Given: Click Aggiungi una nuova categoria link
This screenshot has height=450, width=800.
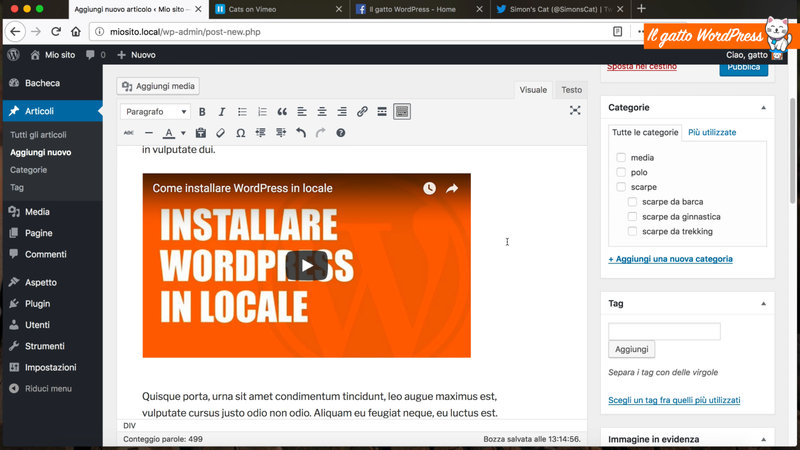Looking at the screenshot, I should tap(670, 259).
